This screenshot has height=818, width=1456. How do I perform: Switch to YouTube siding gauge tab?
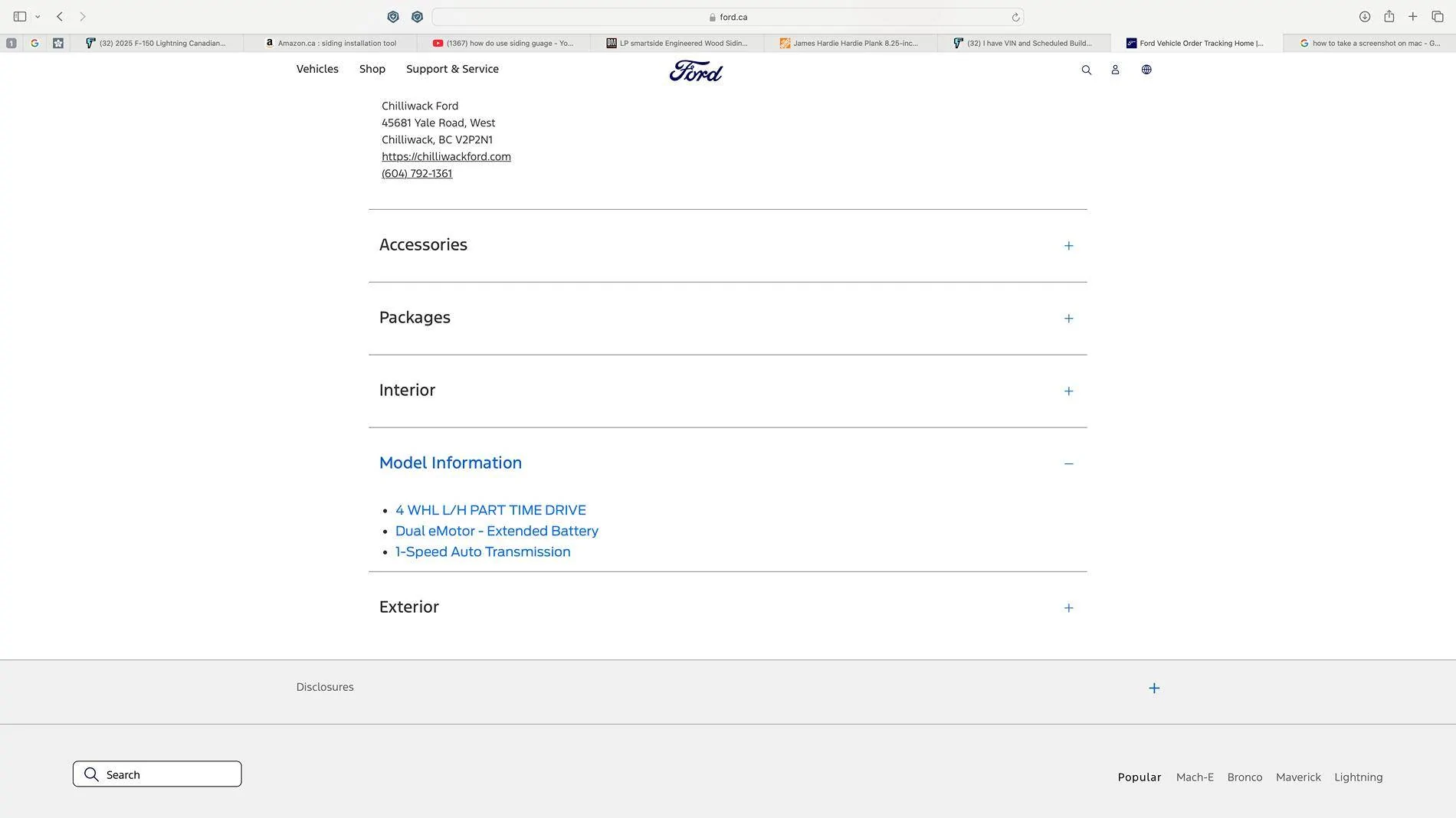(503, 43)
